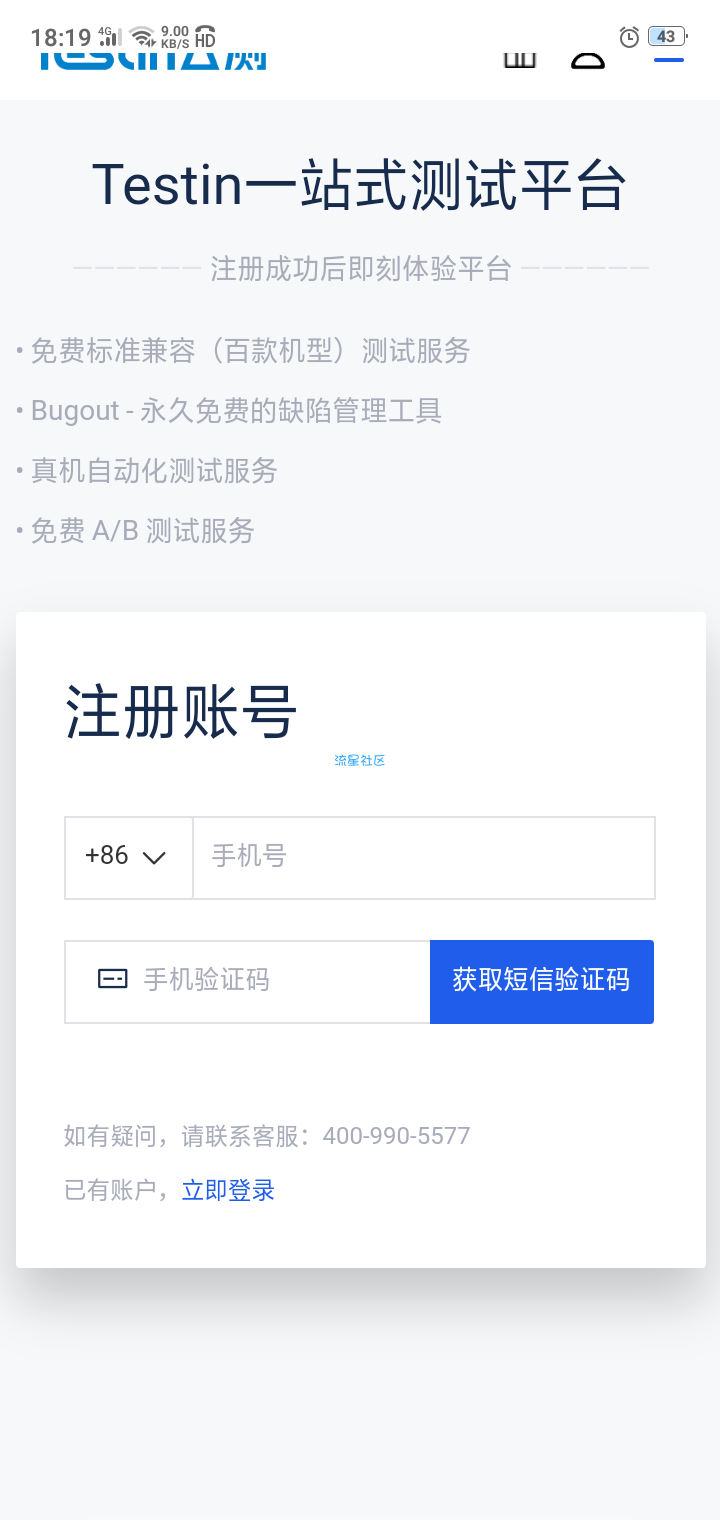Select the Bugout 永久免费的缺陷管理工具 line
The width and height of the screenshot is (720, 1520).
tap(229, 411)
